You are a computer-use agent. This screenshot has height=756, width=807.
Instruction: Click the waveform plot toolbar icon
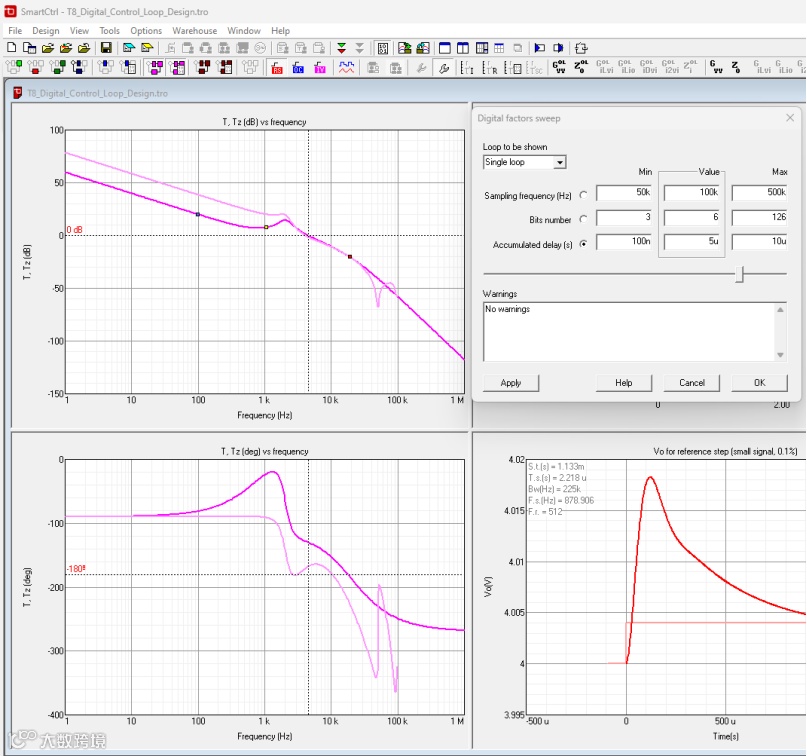(x=347, y=68)
